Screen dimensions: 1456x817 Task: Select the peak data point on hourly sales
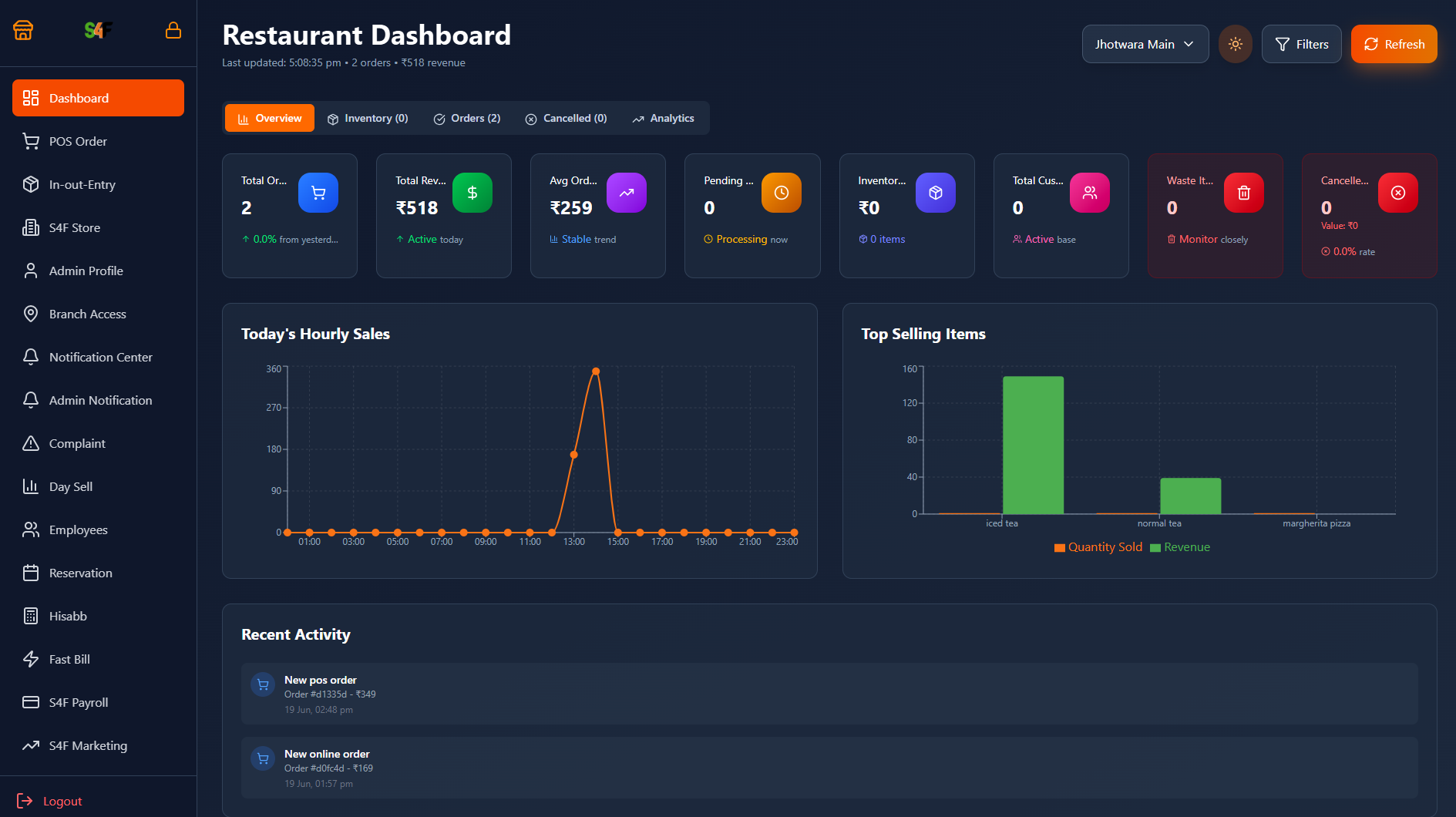pos(596,372)
